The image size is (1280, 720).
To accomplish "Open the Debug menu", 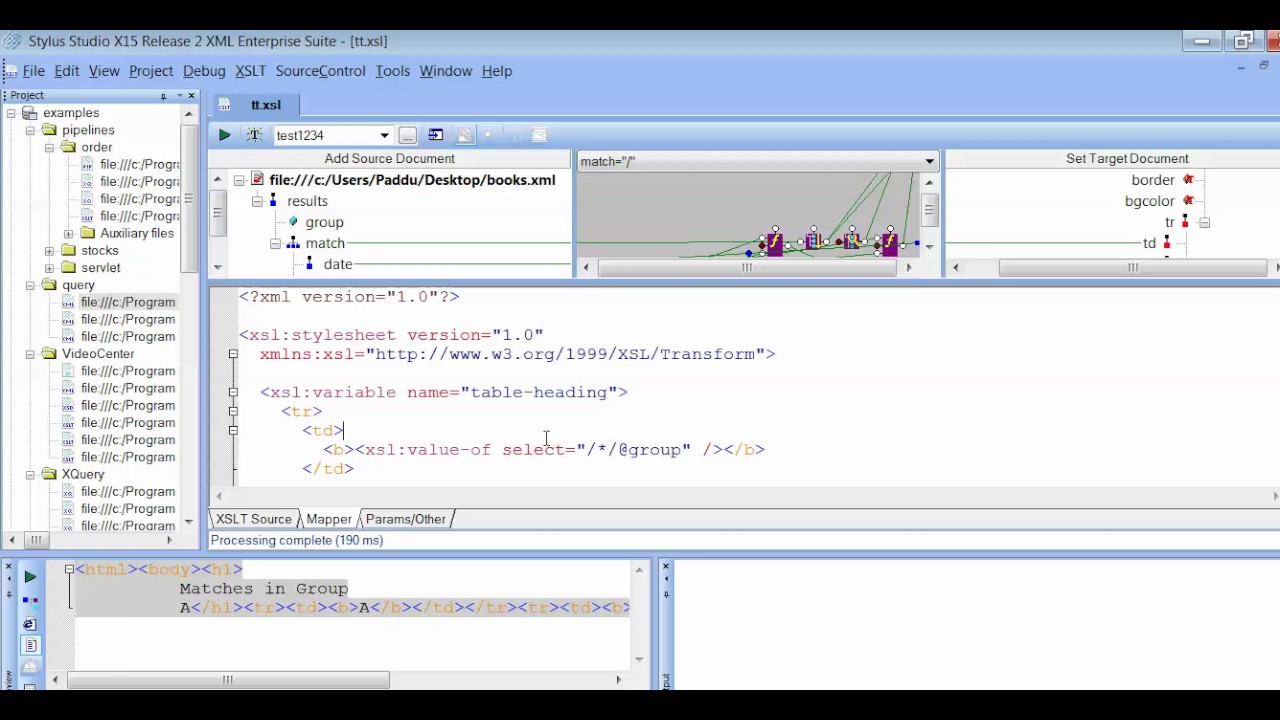I will point(204,71).
